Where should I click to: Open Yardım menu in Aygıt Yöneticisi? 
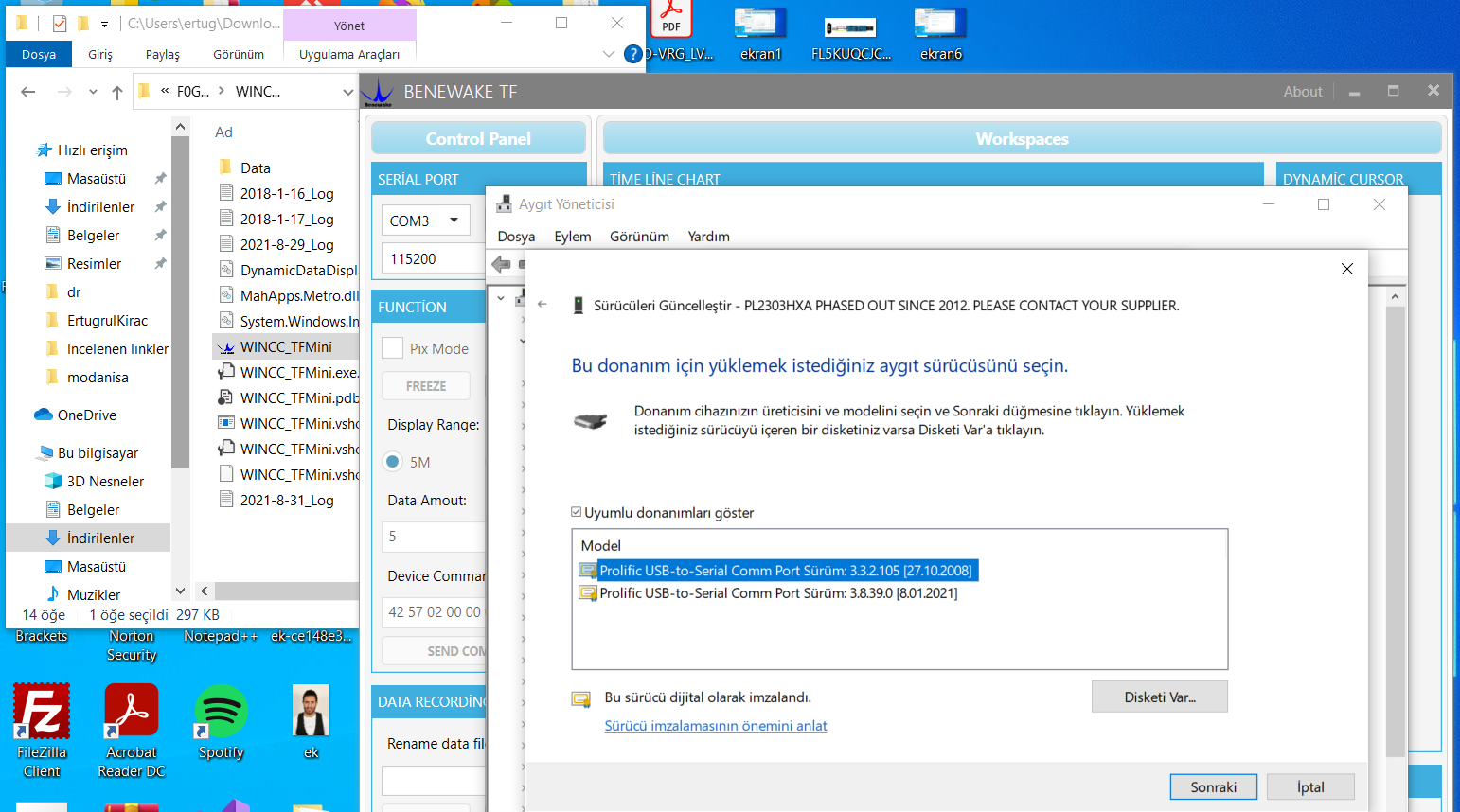tap(708, 237)
